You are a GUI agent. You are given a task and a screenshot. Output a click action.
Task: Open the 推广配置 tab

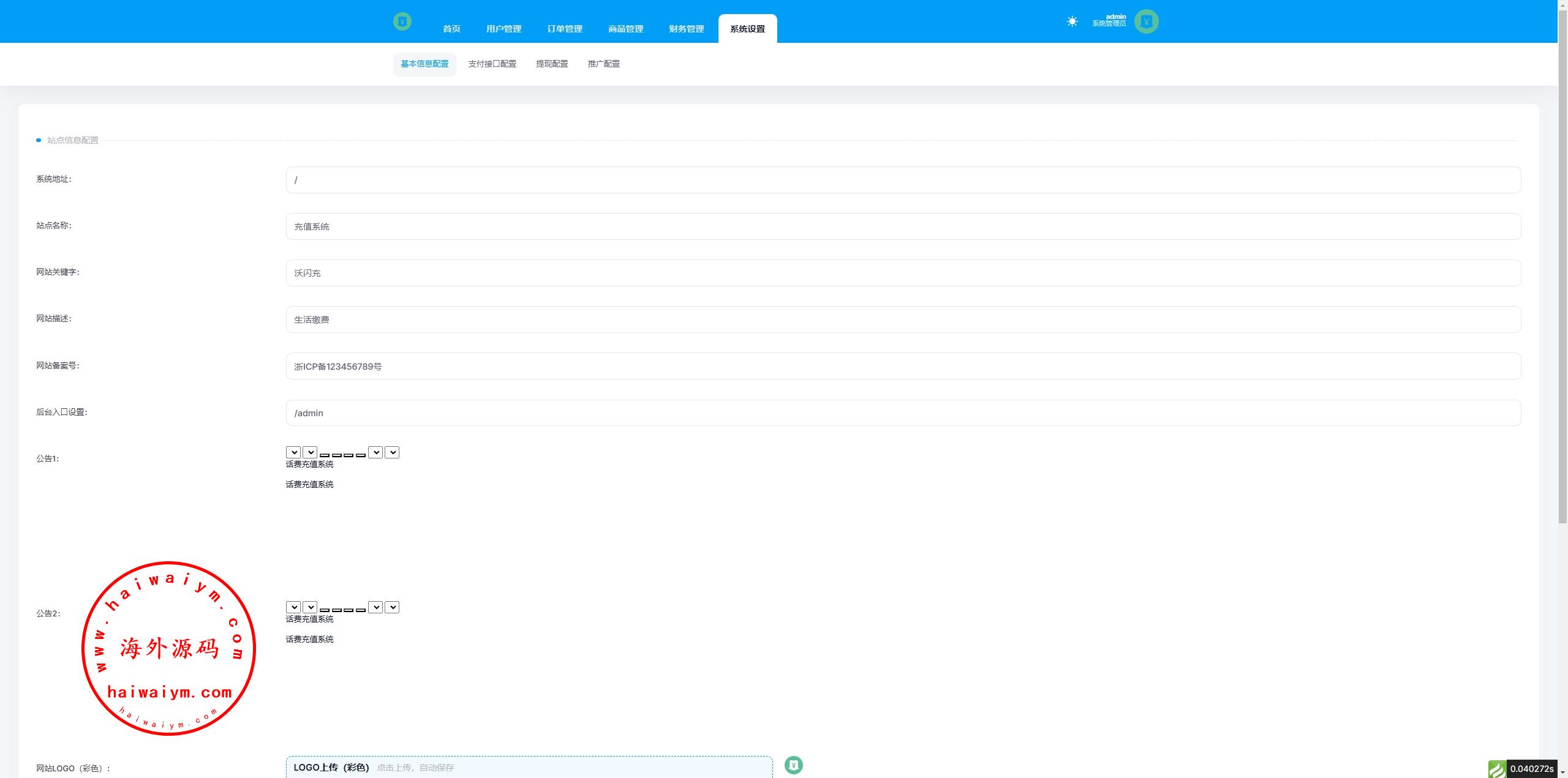(603, 64)
